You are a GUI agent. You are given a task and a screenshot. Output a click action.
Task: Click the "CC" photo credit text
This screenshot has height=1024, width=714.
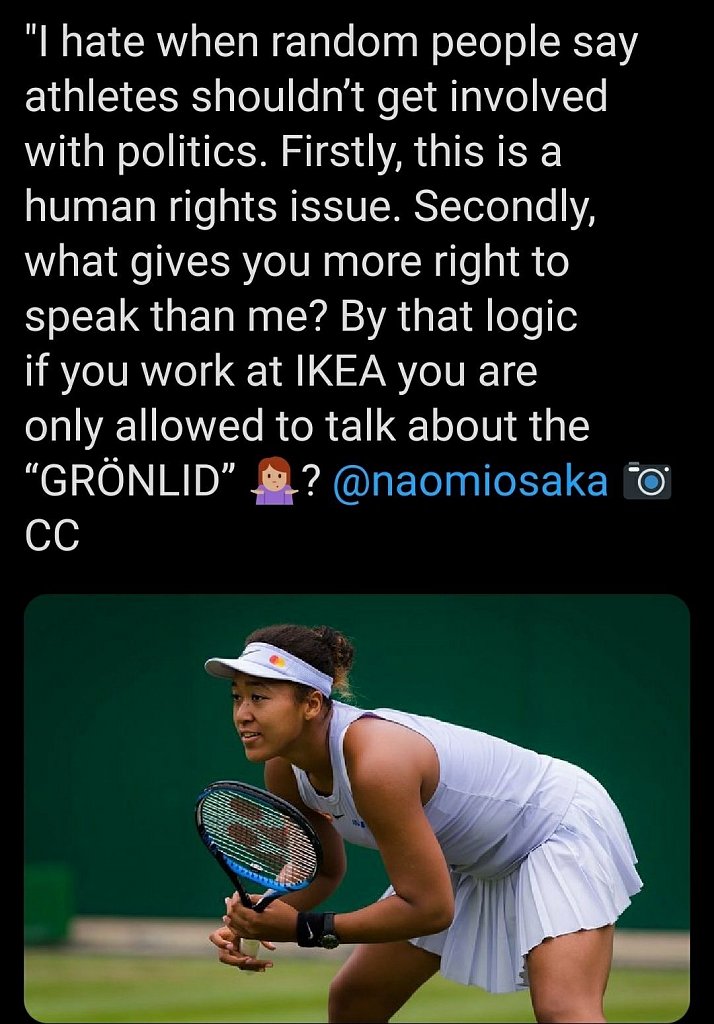click(x=51, y=535)
